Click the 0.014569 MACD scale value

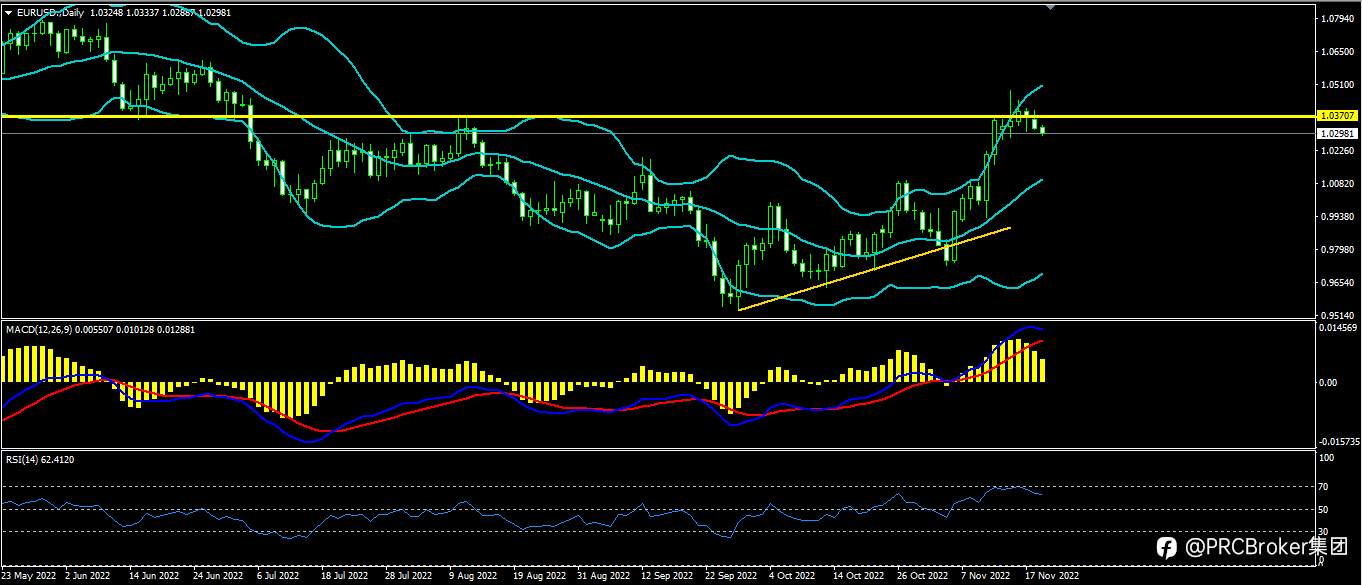(x=1338, y=328)
